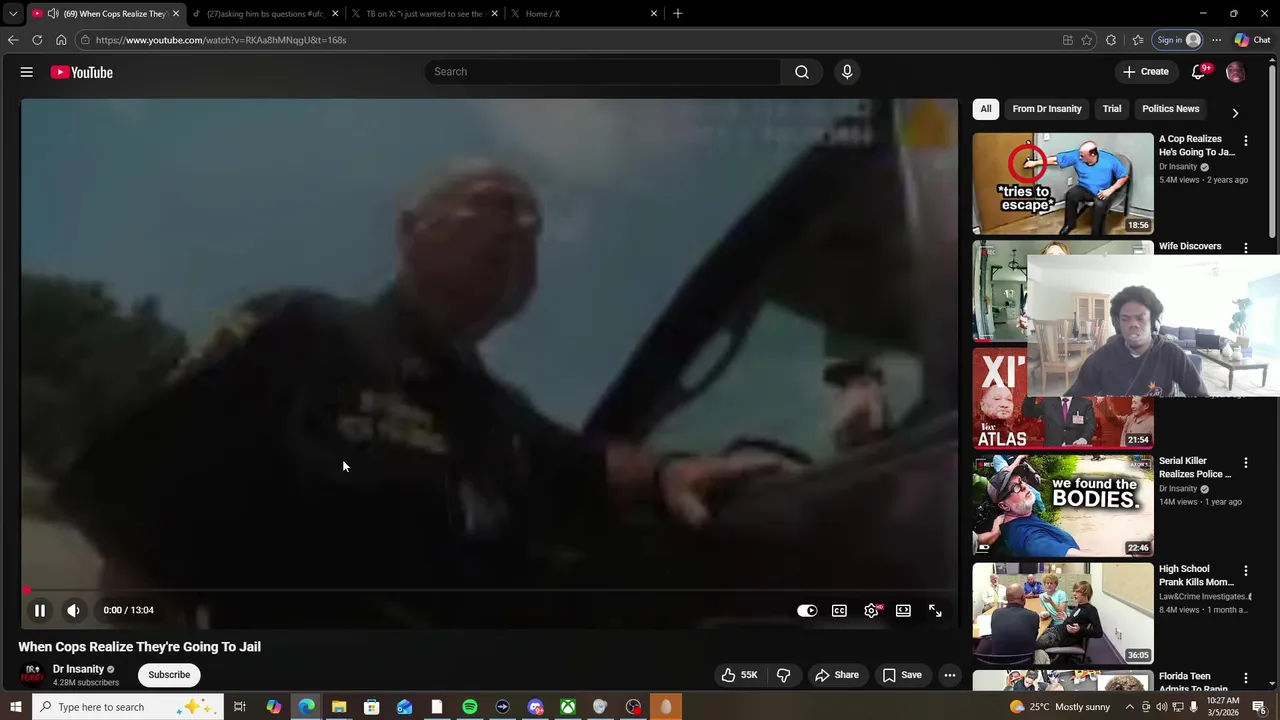Toggle closed captions in the player

(x=839, y=610)
